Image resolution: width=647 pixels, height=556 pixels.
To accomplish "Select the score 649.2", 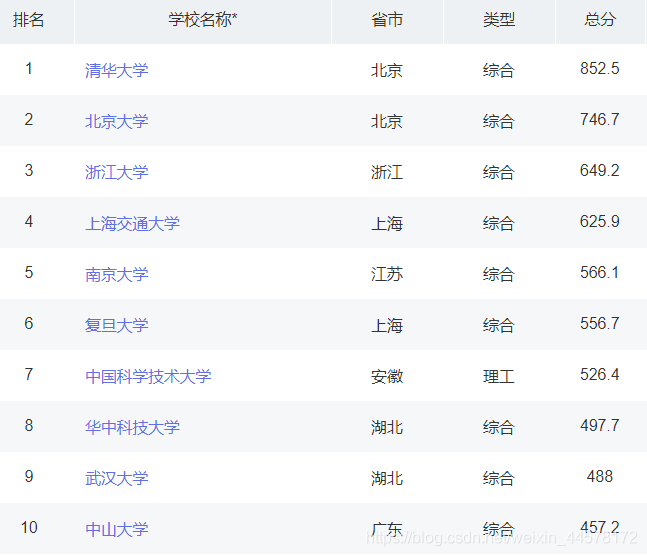I will pos(600,170).
